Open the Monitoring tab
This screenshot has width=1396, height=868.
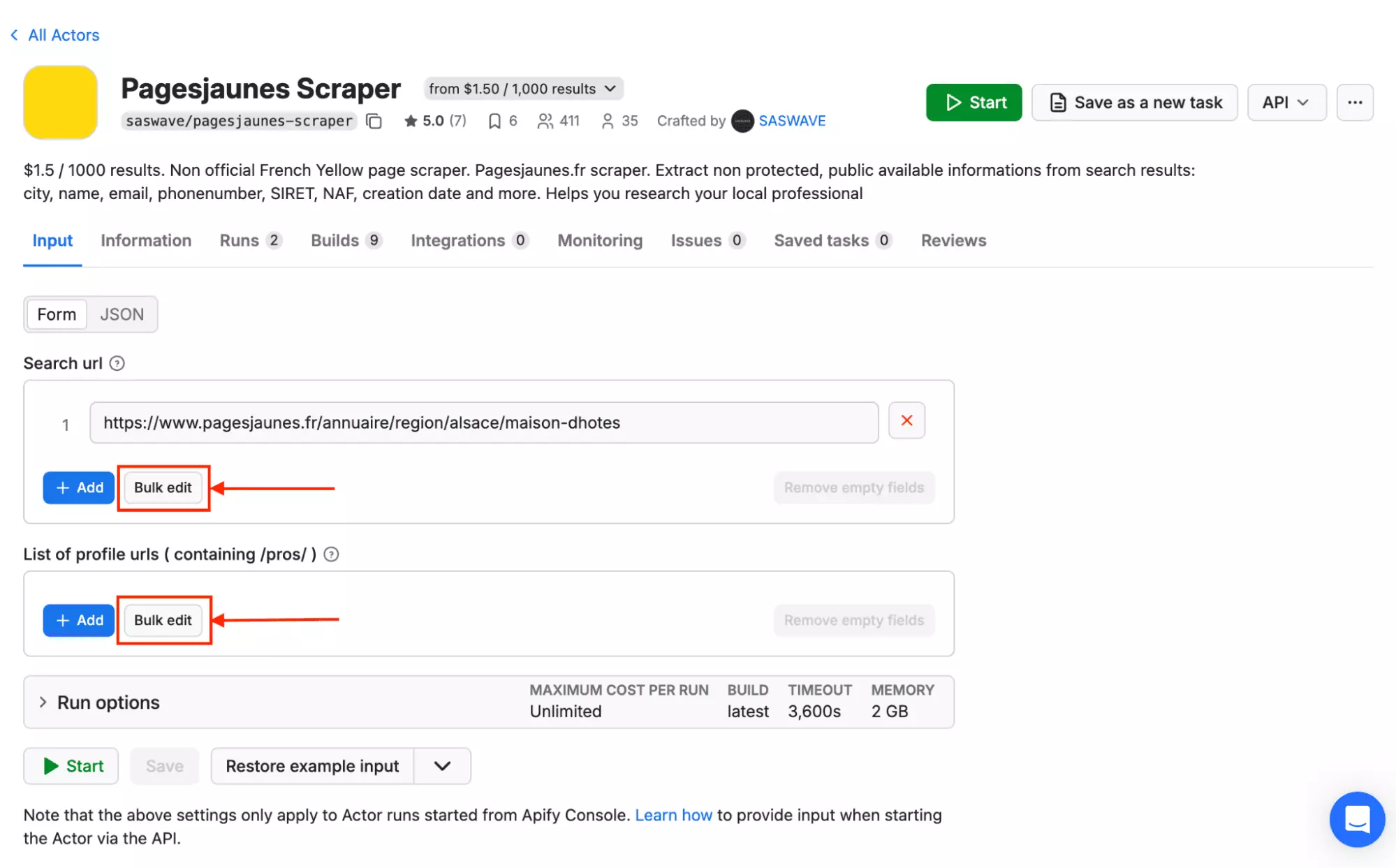coord(600,240)
